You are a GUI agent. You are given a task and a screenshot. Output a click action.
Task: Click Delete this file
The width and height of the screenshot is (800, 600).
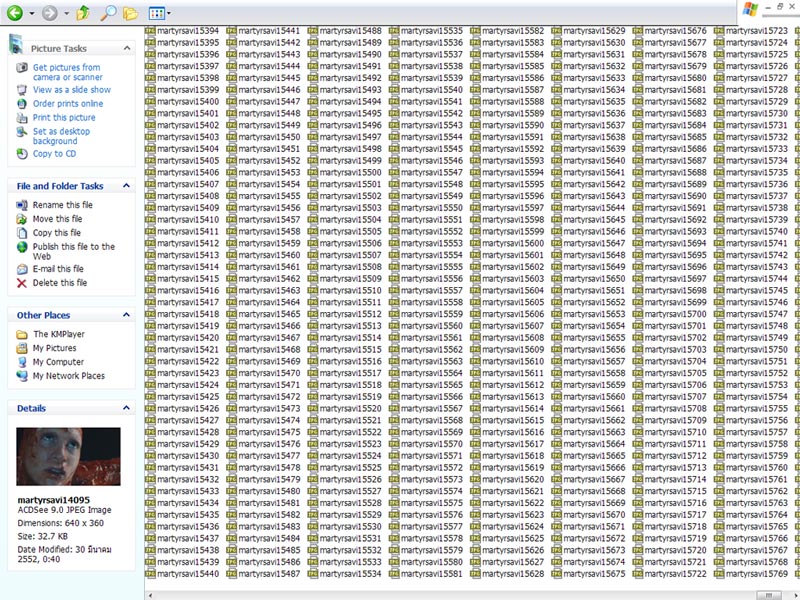(60, 282)
